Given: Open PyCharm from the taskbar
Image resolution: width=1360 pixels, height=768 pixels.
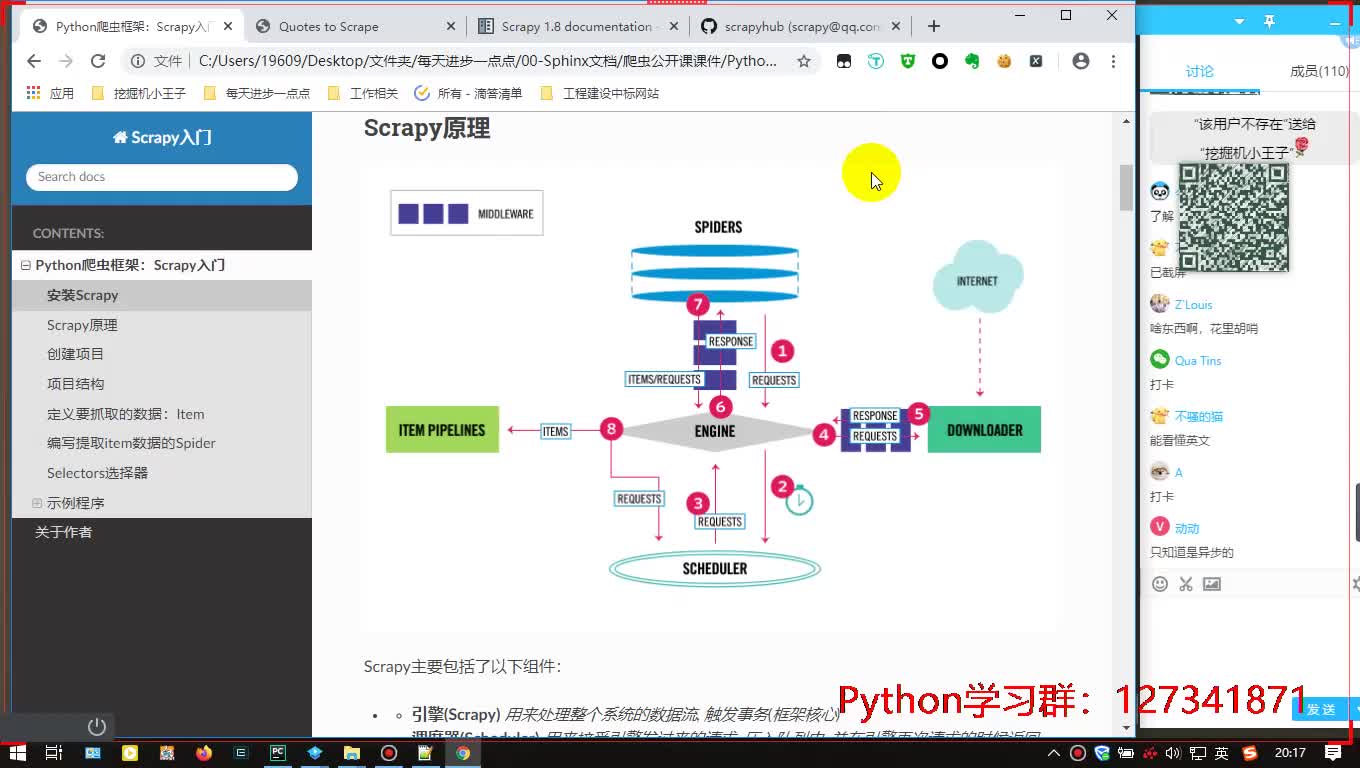Looking at the screenshot, I should [278, 753].
